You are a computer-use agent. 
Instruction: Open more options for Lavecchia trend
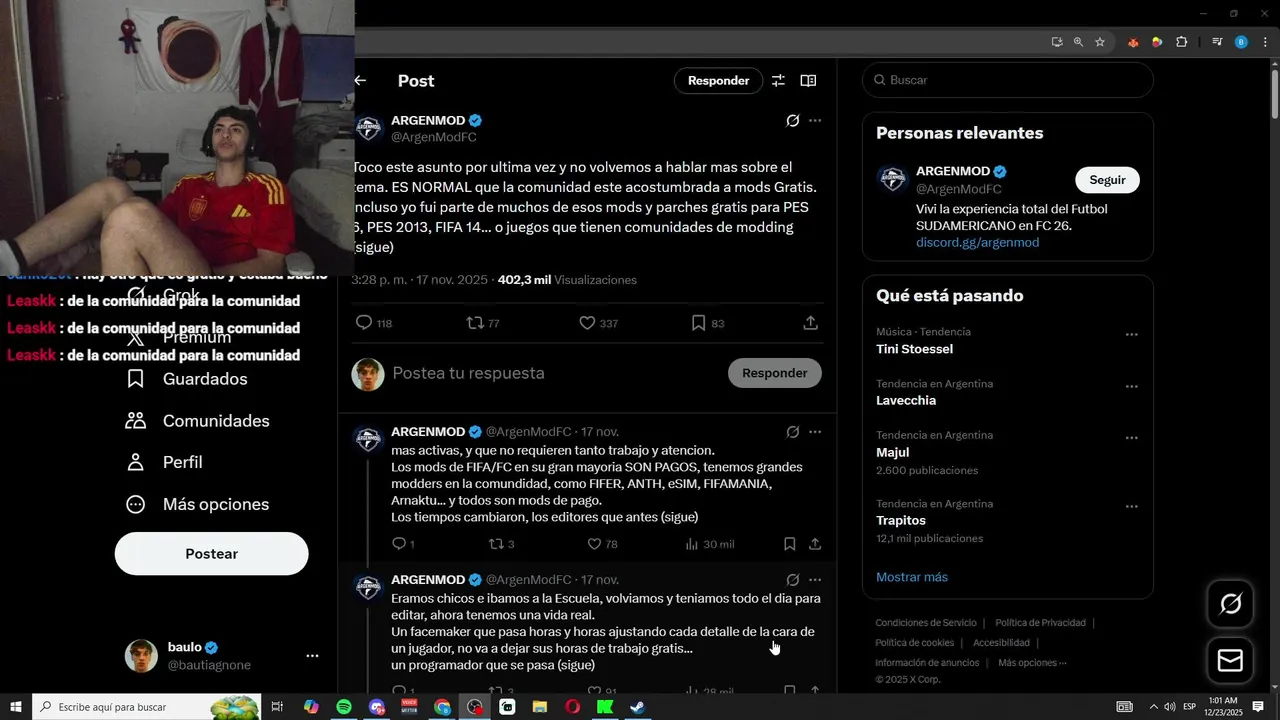tap(1131, 387)
